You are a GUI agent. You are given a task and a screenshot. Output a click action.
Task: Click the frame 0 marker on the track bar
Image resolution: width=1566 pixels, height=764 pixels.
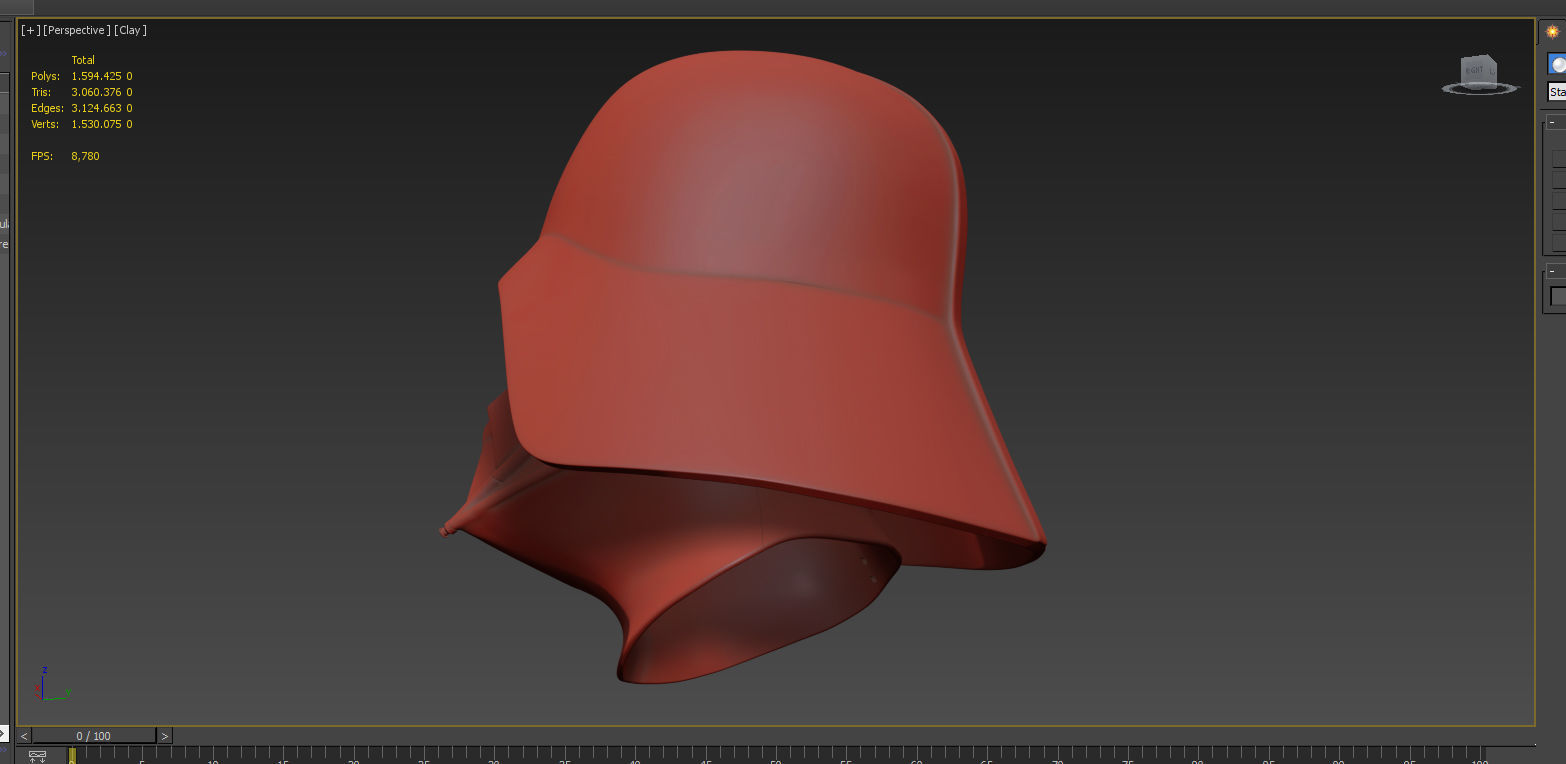pos(72,756)
